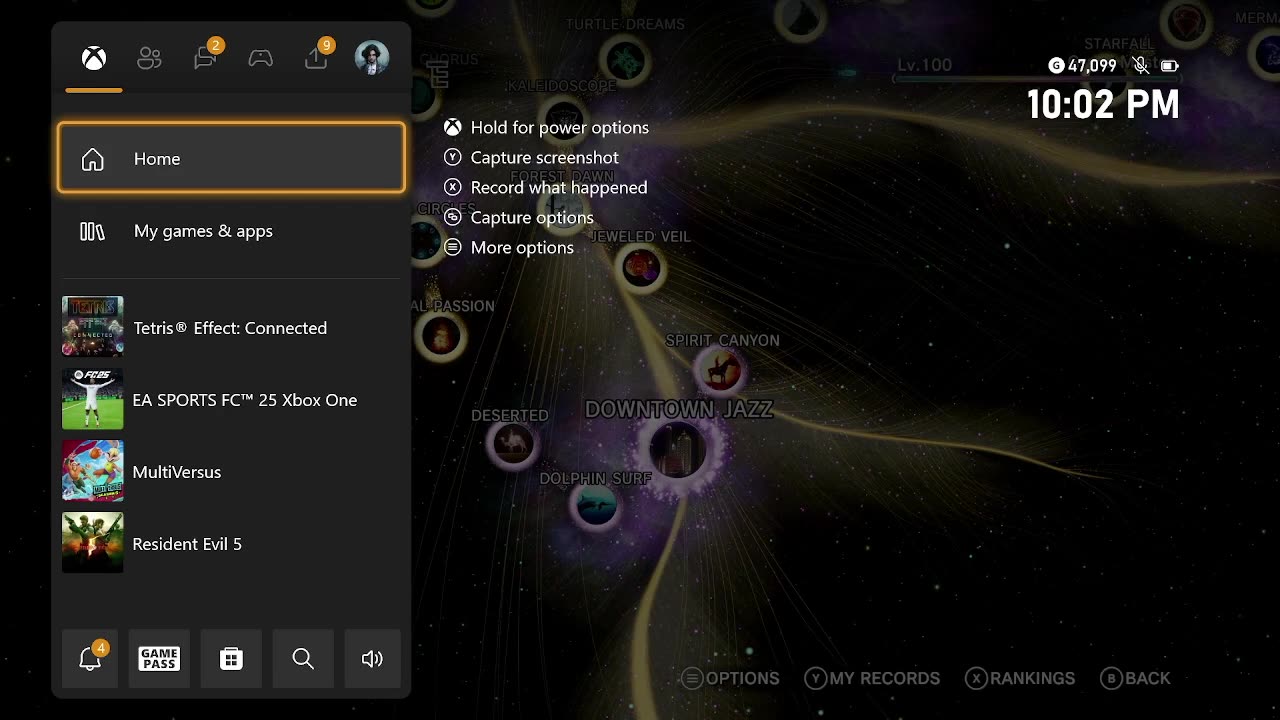Click the Options button in game

pos(731,678)
